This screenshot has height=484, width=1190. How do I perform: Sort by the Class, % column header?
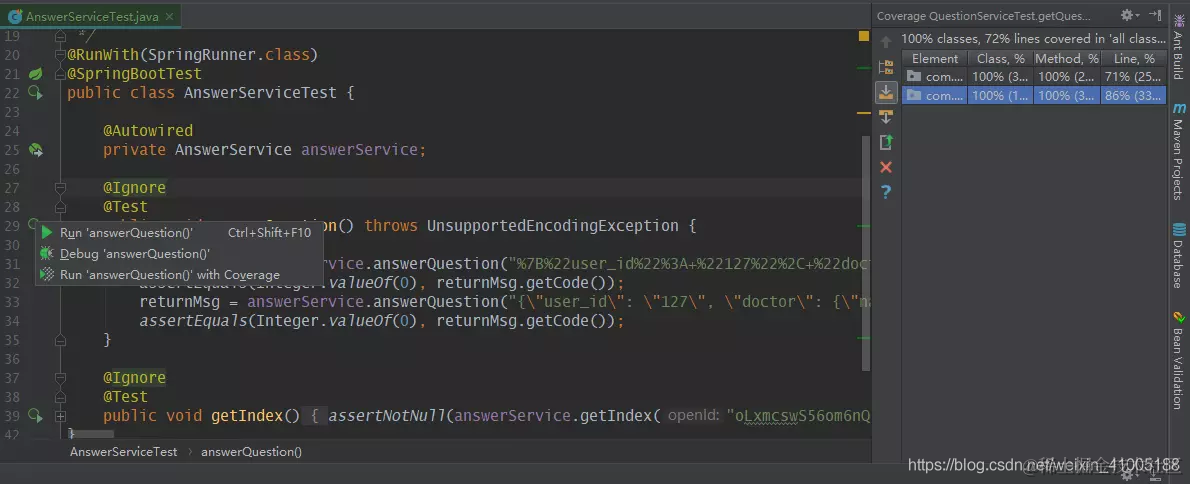click(1001, 58)
